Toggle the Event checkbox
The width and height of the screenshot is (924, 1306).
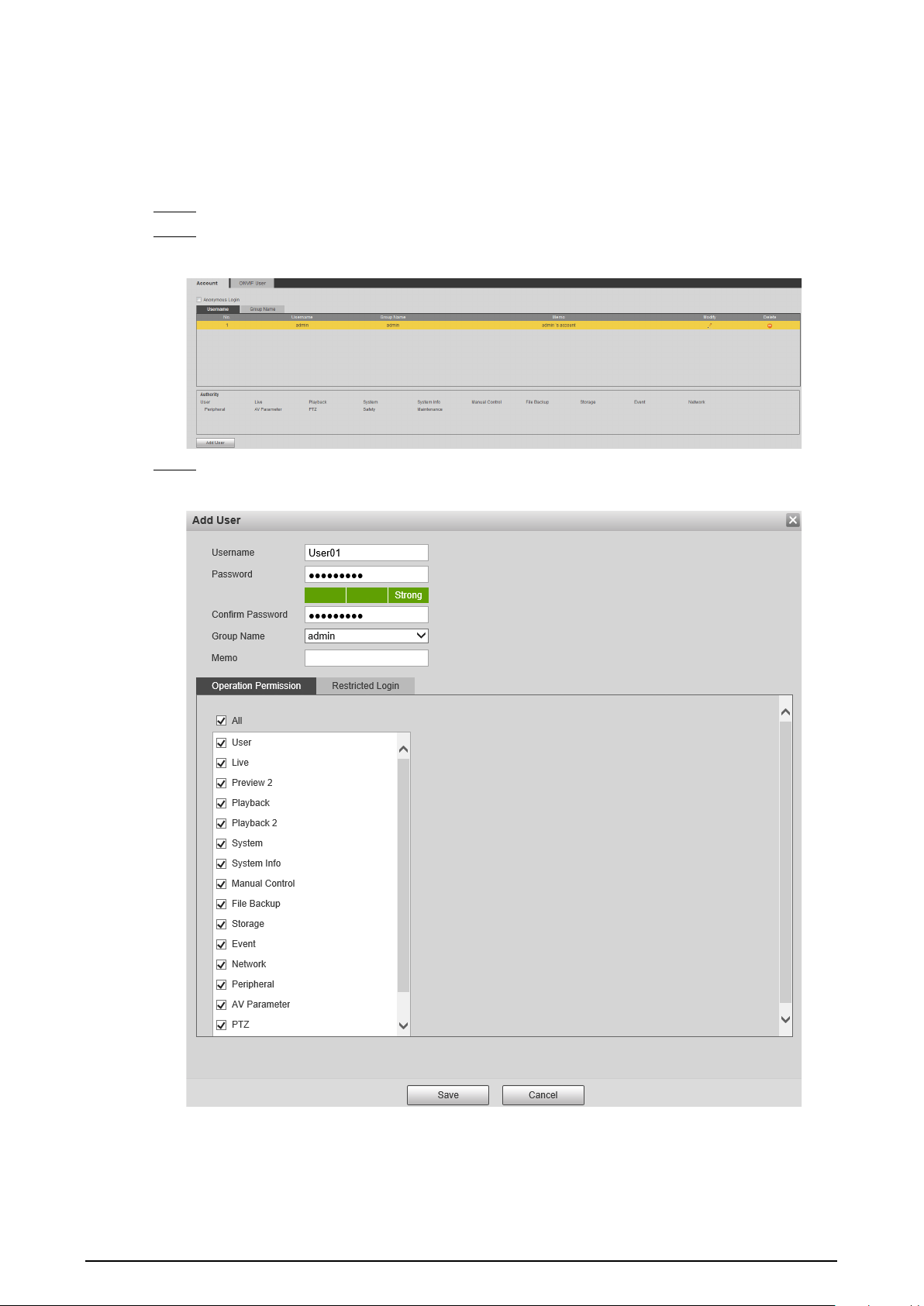tap(221, 944)
